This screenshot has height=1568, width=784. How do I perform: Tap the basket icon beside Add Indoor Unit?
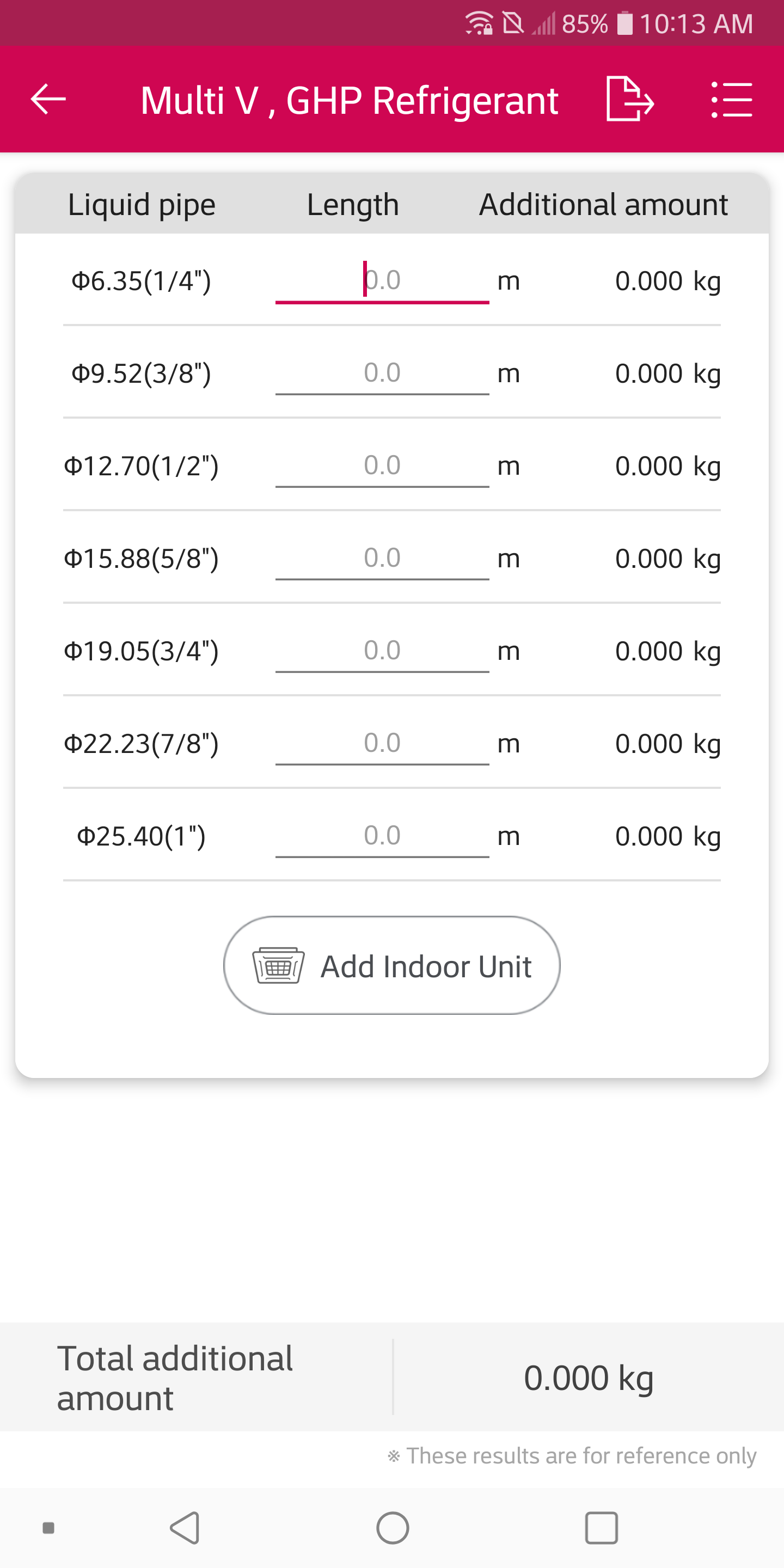click(x=278, y=965)
